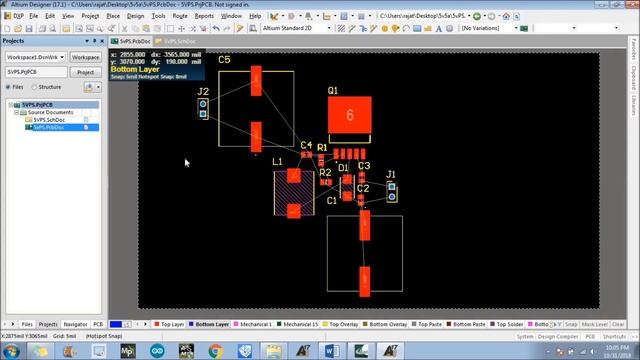The image size is (640, 360).
Task: Select the Place Component tool
Action: pyautogui.click(x=449, y=29)
